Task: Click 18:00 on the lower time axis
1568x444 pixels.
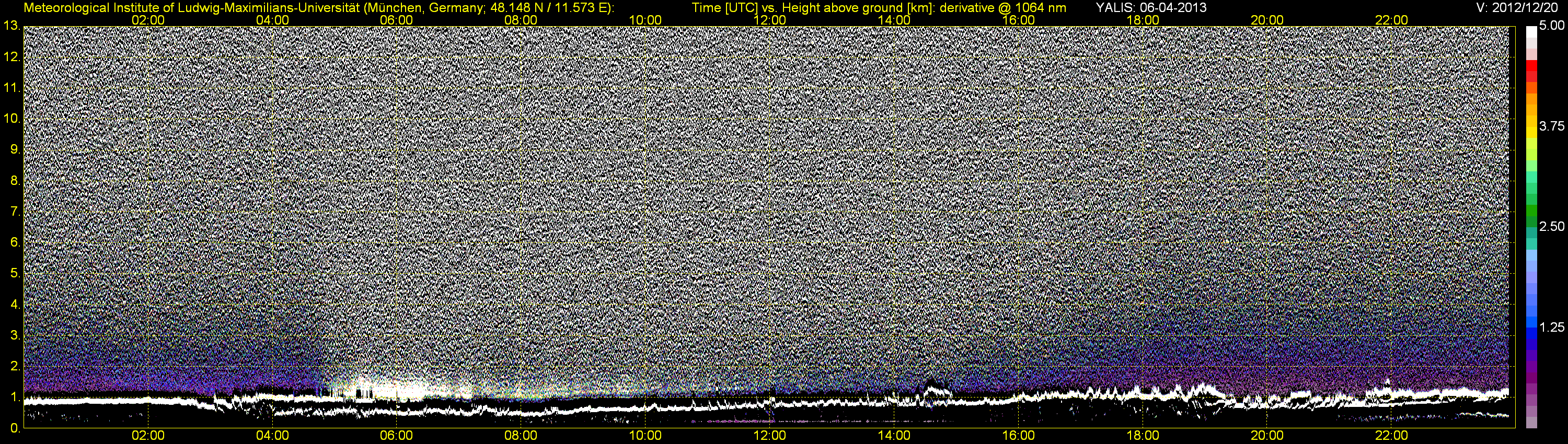Action: (x=1143, y=436)
